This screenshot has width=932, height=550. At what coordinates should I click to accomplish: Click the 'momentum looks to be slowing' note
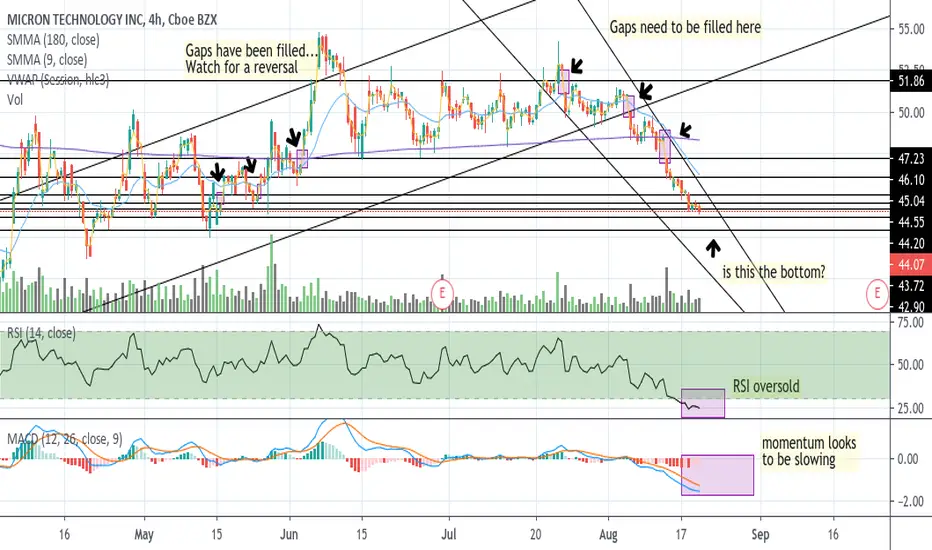point(809,451)
